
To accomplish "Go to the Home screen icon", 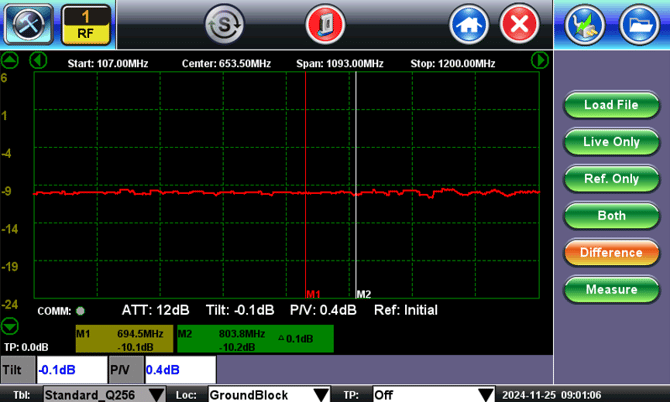I will (469, 24).
